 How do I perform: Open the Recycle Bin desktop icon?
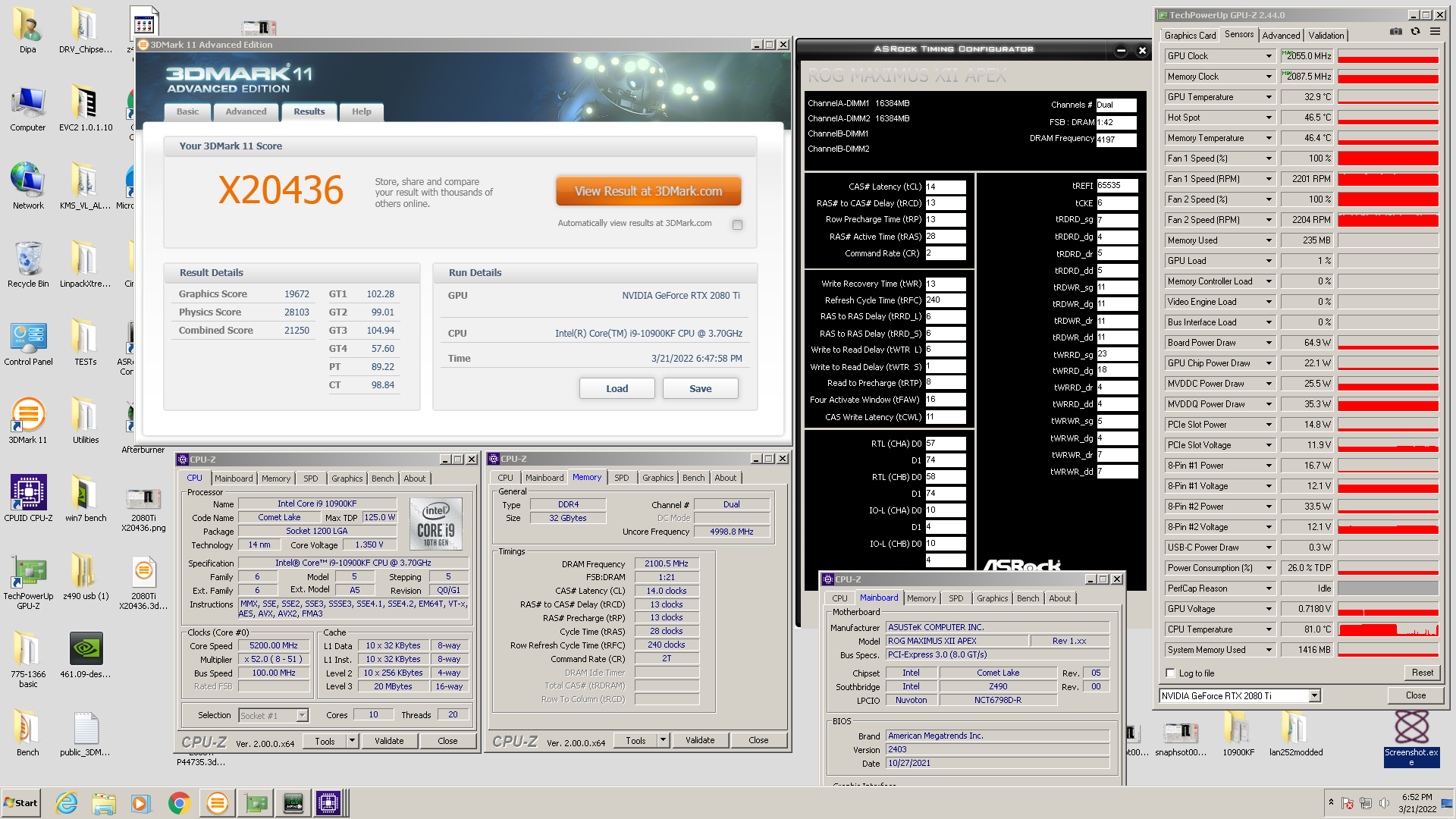click(28, 264)
